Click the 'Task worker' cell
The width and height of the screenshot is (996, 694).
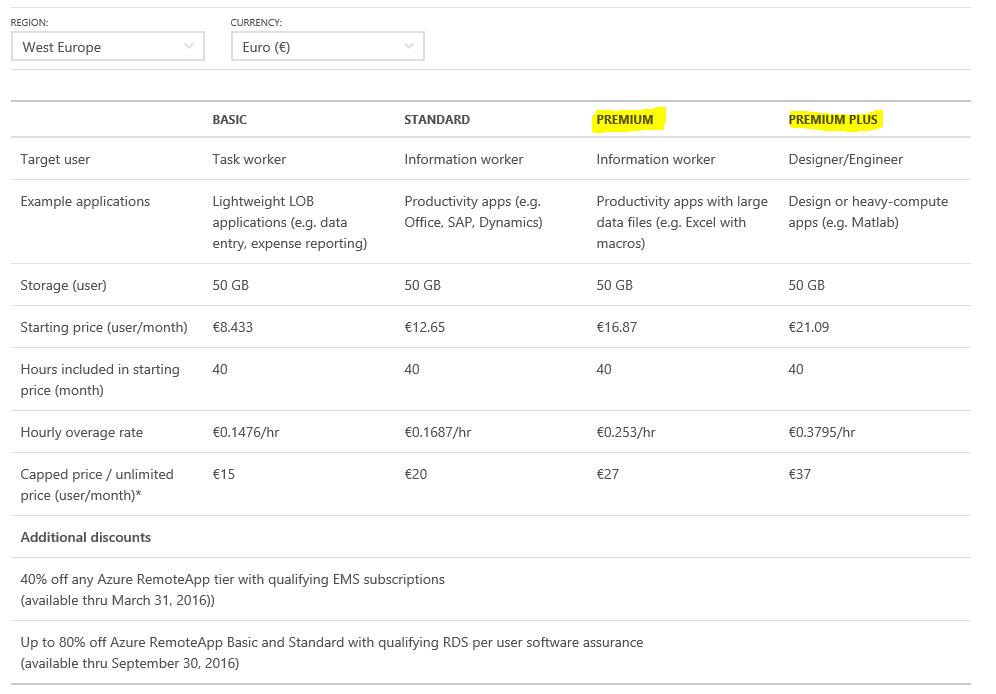click(249, 159)
